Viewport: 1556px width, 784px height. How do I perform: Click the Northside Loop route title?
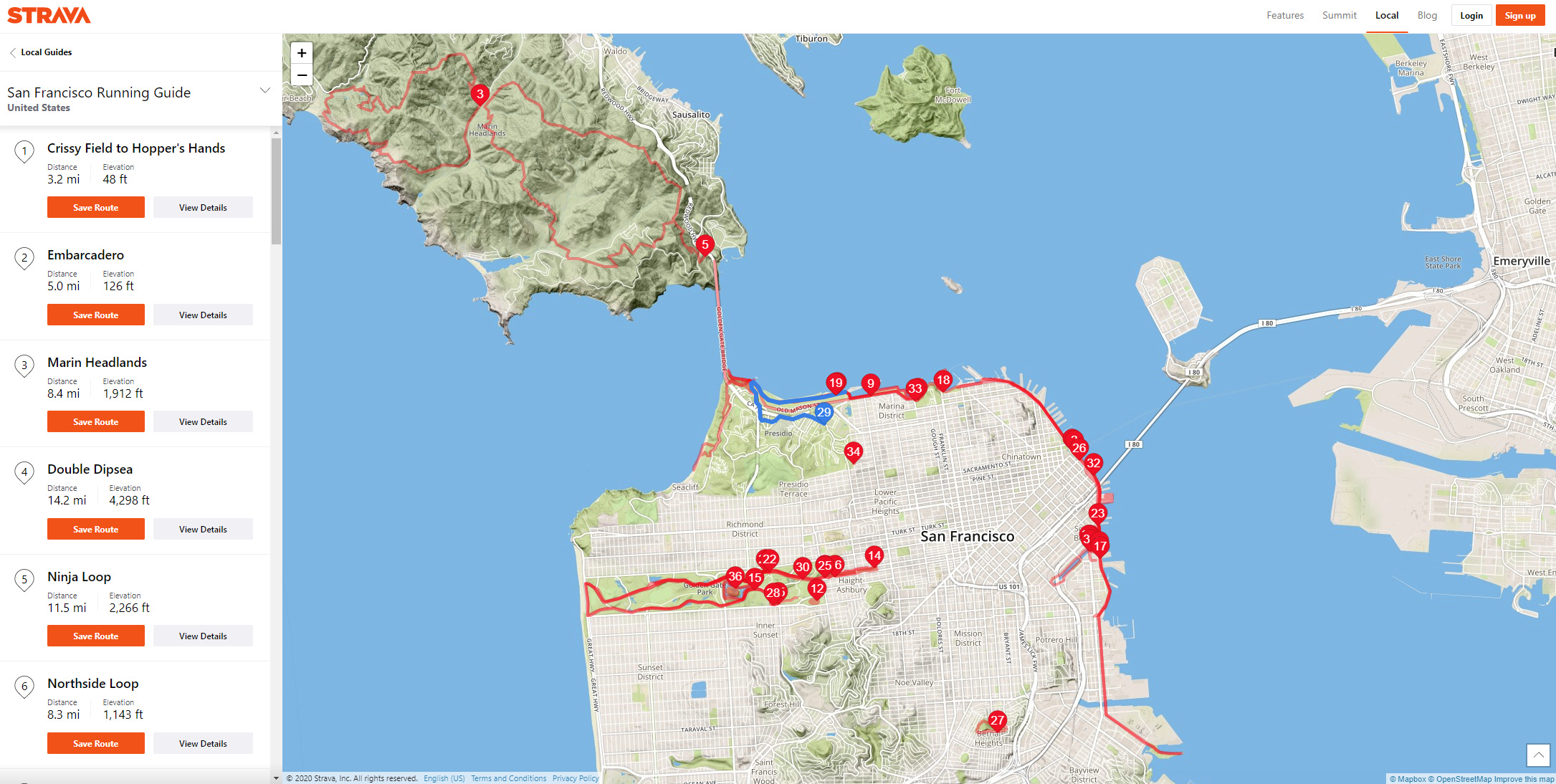point(92,684)
